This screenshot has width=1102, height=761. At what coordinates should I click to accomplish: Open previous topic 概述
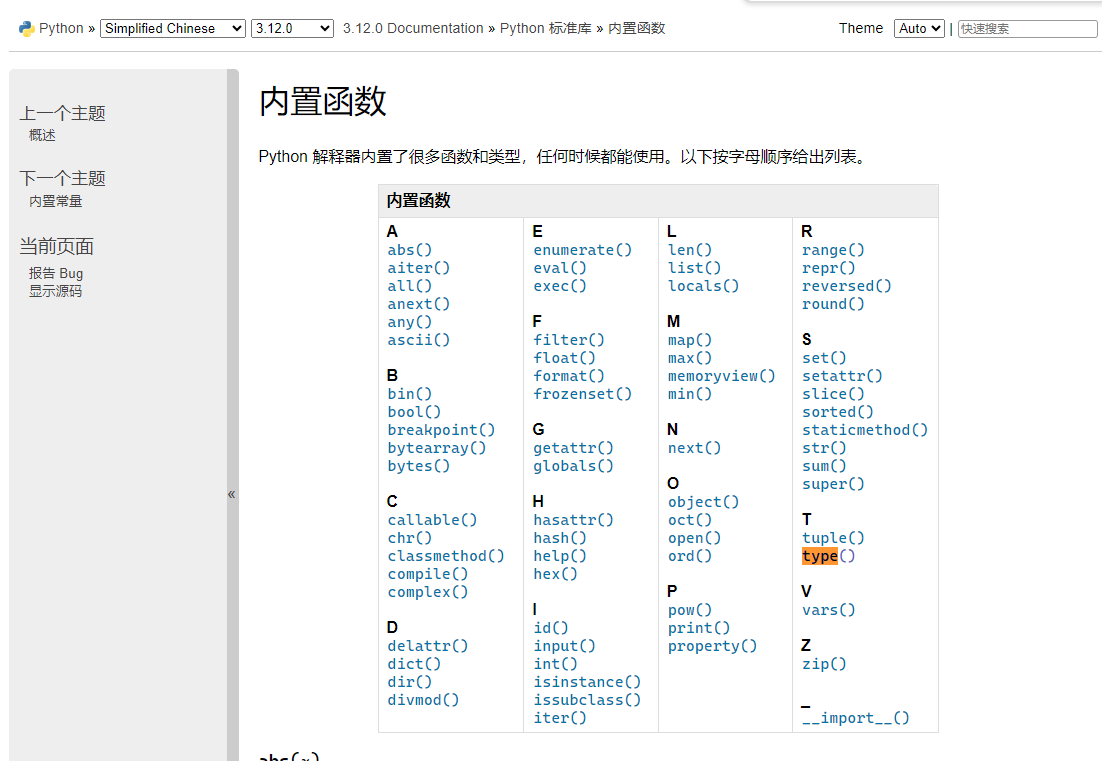42,135
